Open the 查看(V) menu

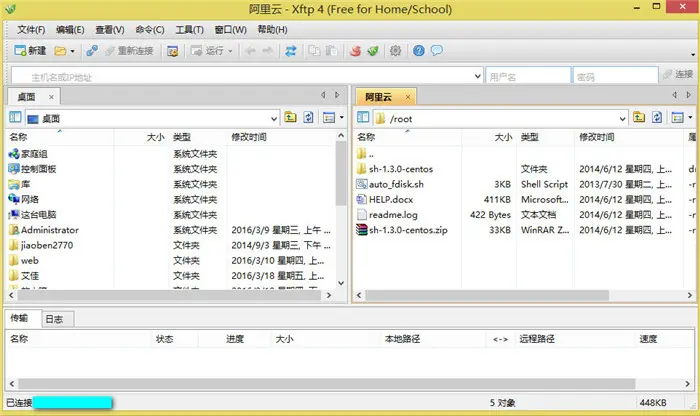point(110,29)
